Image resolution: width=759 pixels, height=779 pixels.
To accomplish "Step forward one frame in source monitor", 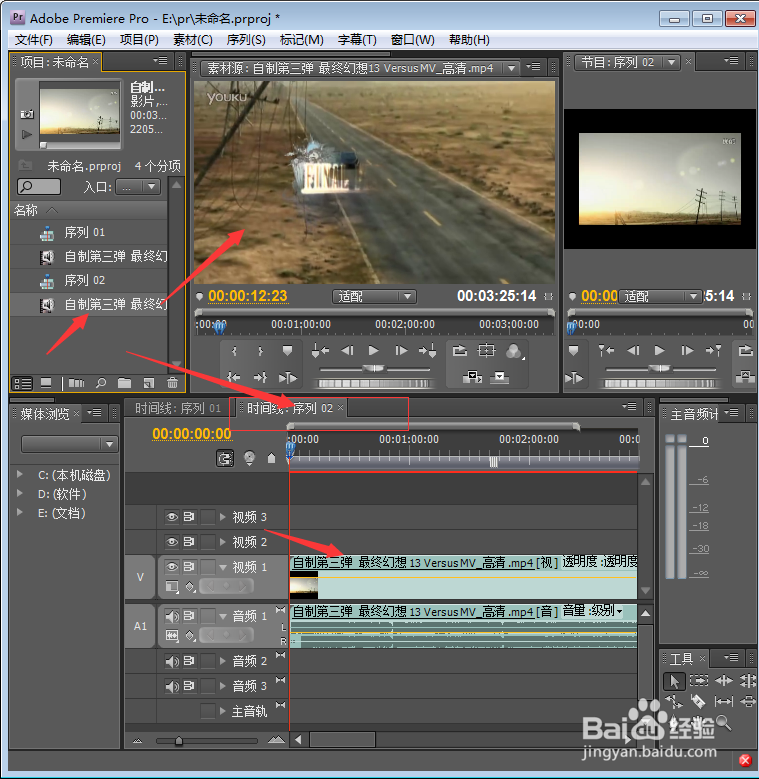I will pyautogui.click(x=401, y=351).
